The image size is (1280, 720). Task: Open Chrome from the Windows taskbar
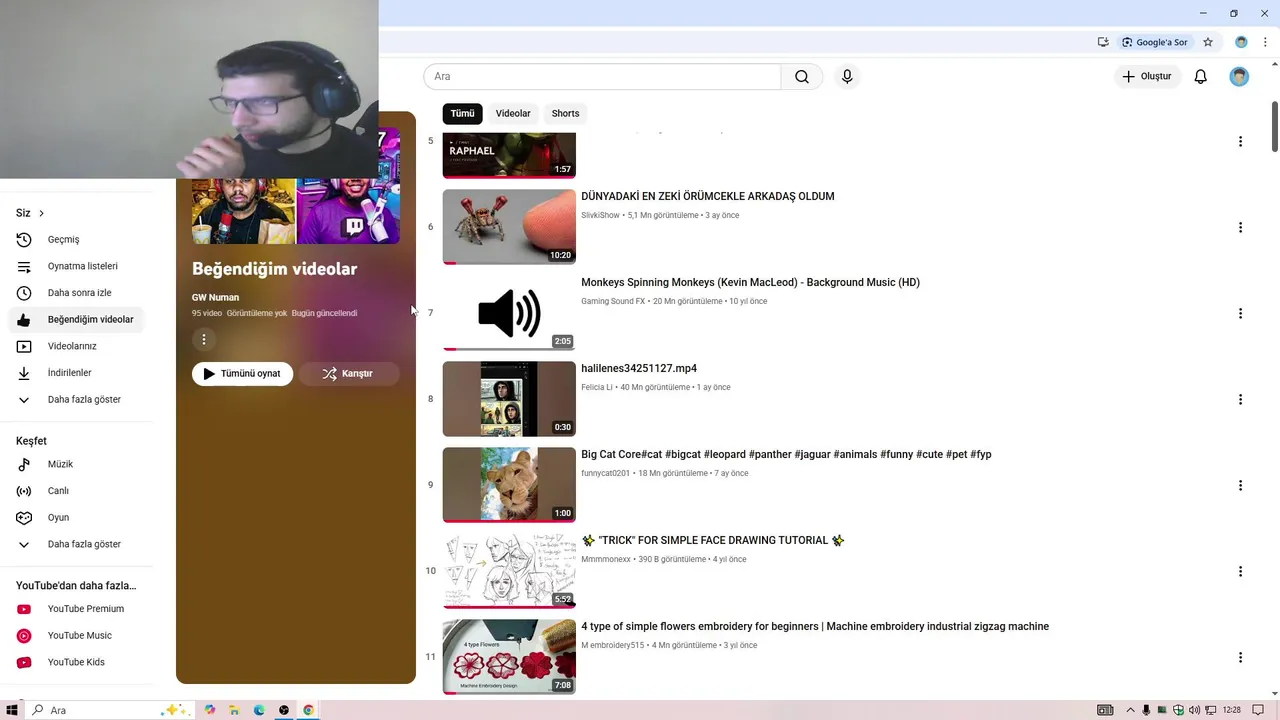coord(309,710)
